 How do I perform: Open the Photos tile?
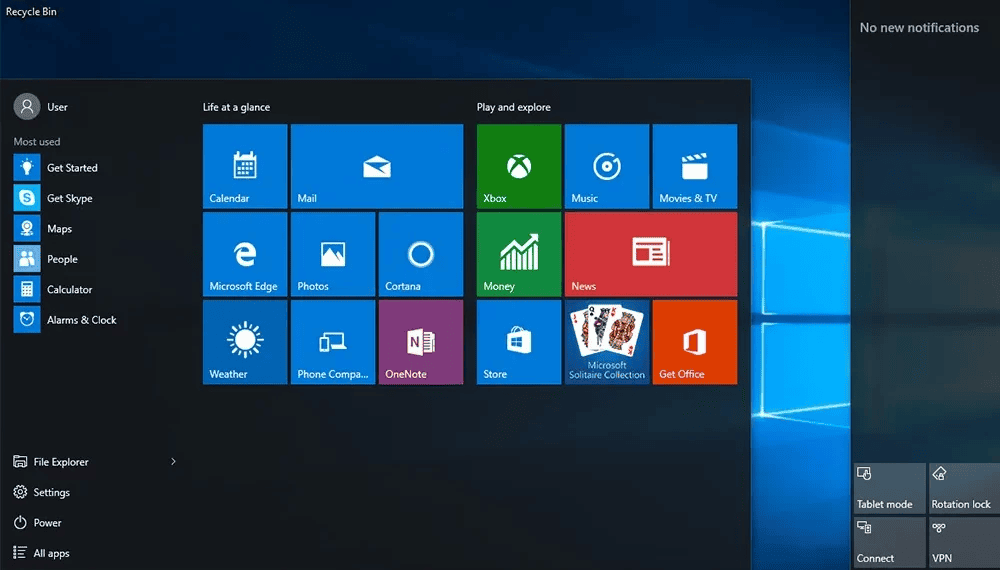coord(333,254)
